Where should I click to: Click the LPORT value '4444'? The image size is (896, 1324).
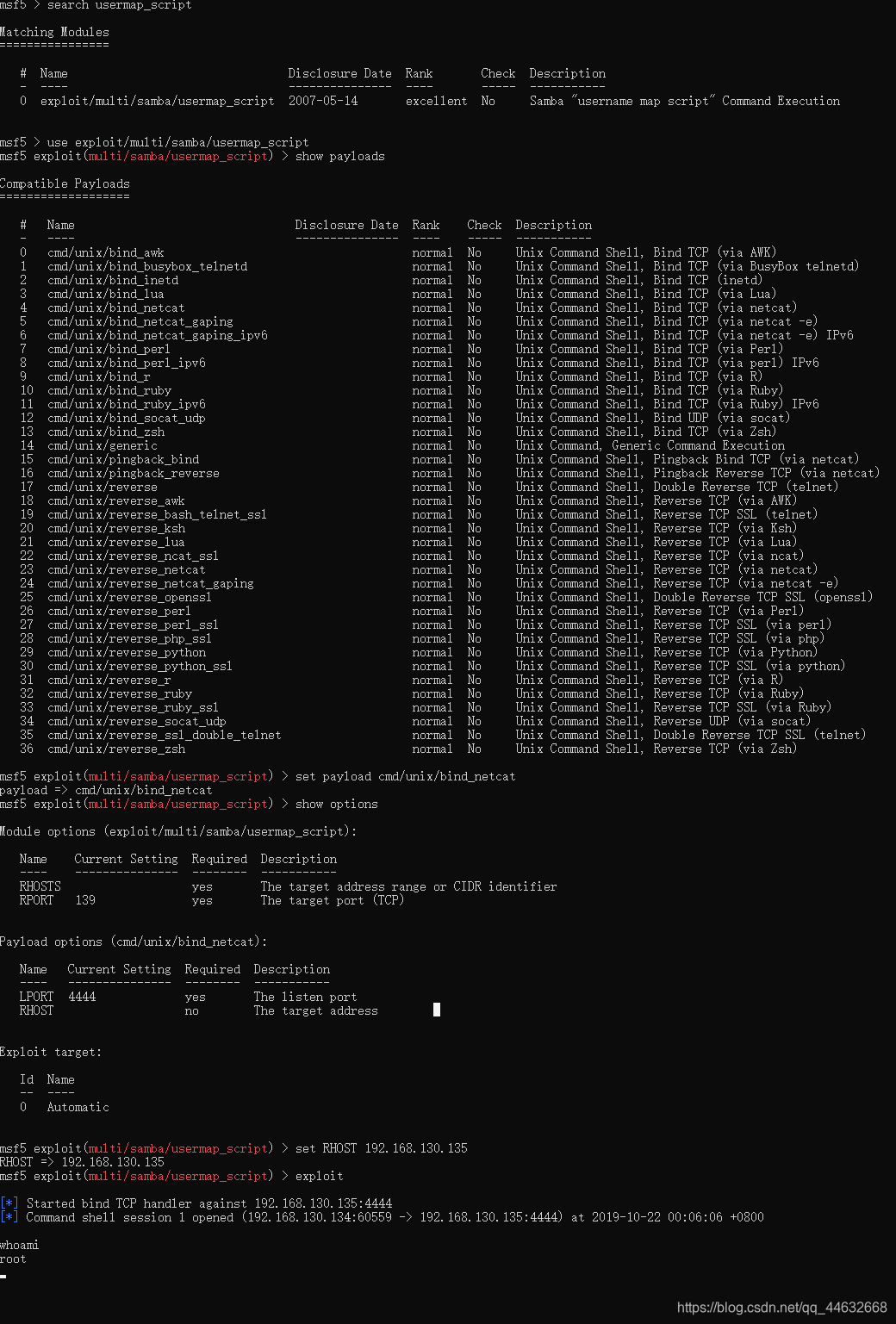pos(82,997)
